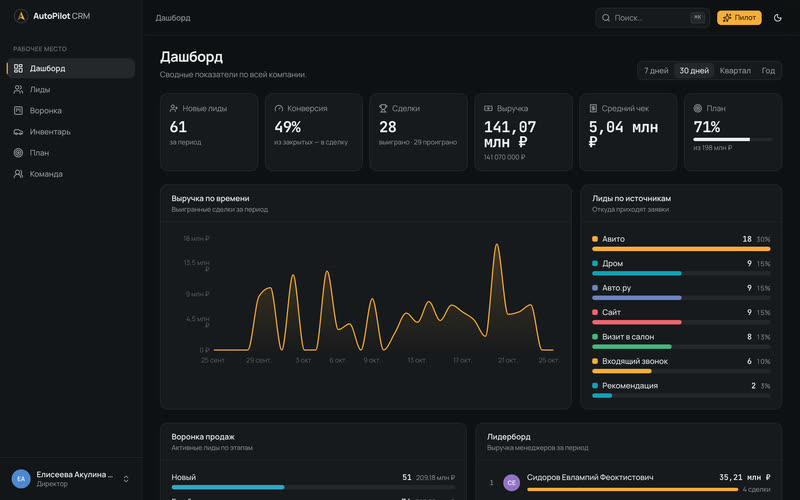800x500 pixels.
Task: Click the search magnifier icon
Action: [x=606, y=18]
